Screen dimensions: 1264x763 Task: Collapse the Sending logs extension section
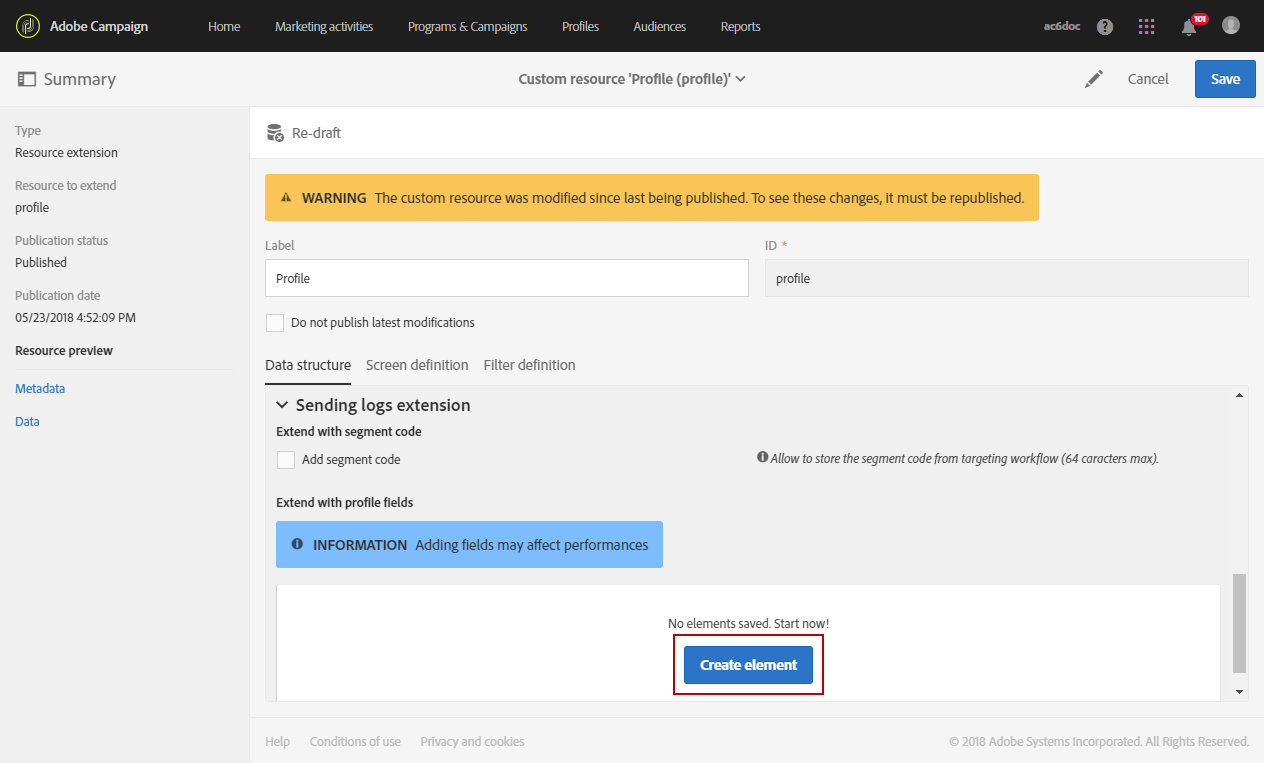click(282, 405)
